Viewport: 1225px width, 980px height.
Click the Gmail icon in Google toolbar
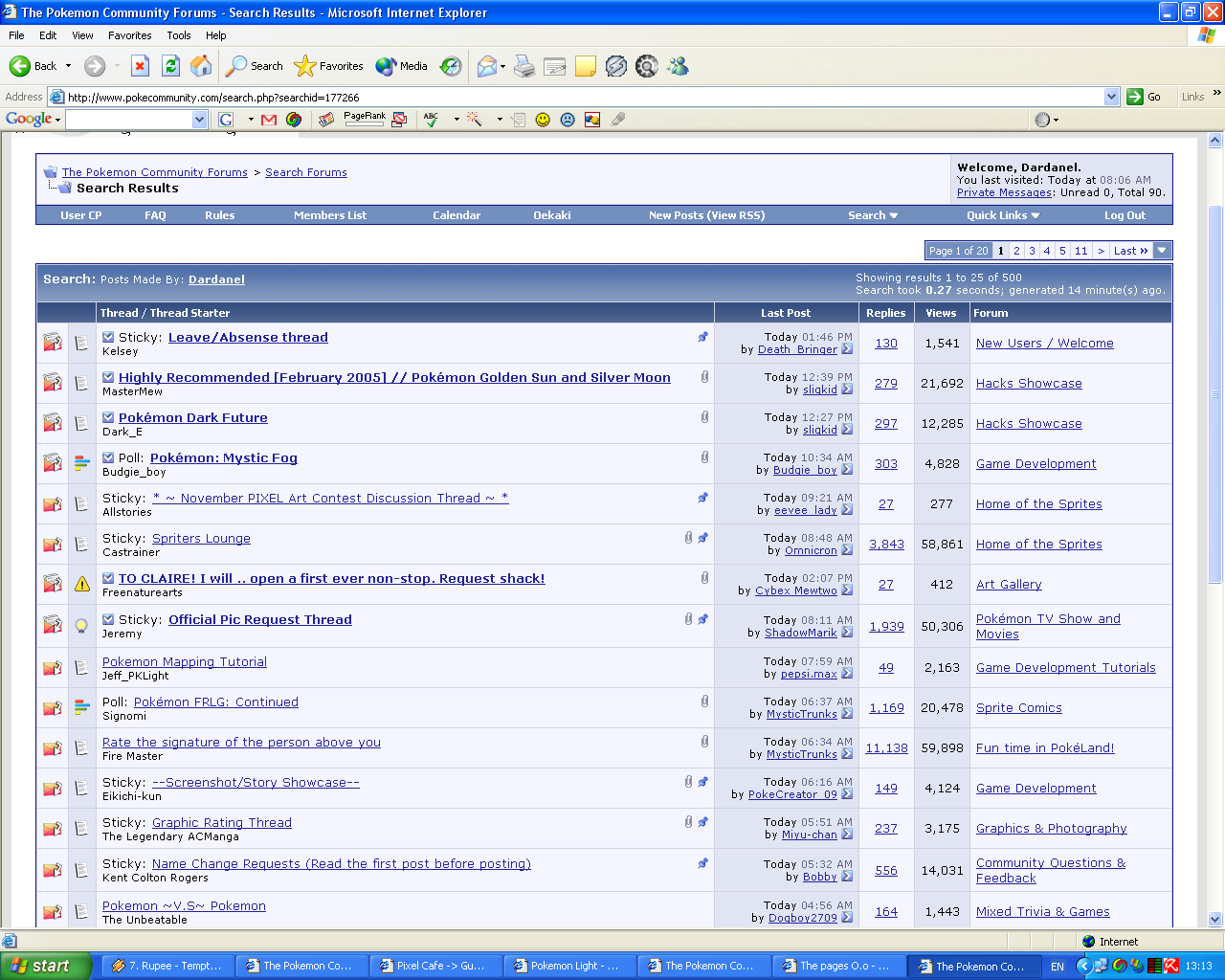pyautogui.click(x=269, y=120)
